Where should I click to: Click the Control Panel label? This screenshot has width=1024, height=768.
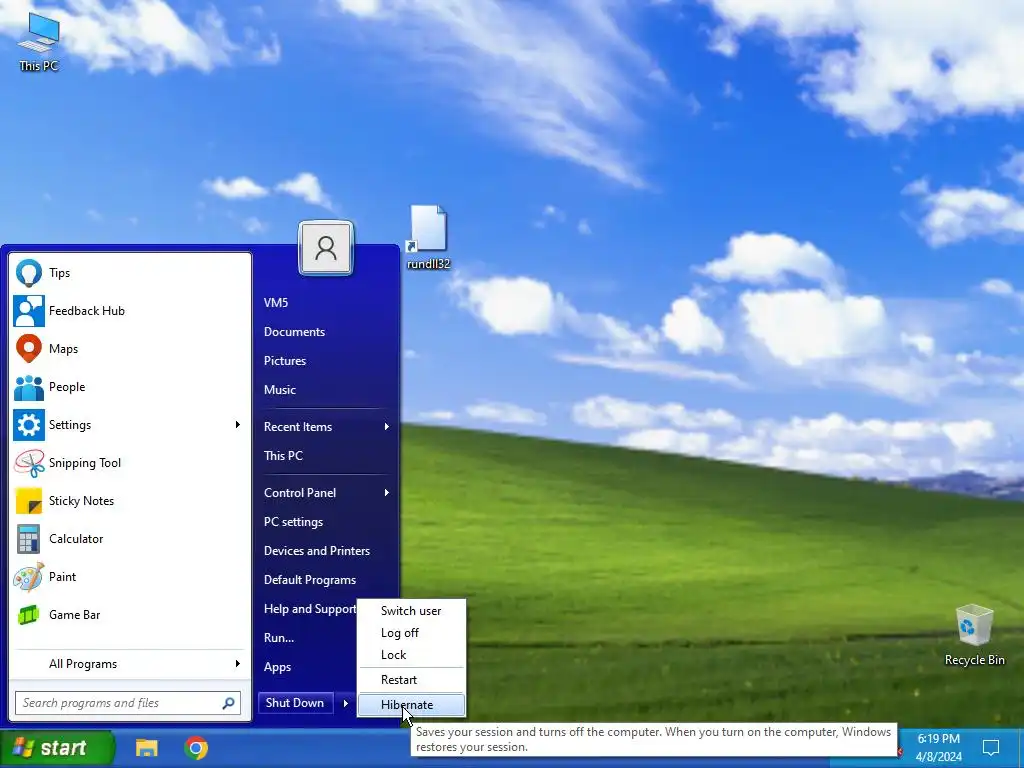click(300, 493)
